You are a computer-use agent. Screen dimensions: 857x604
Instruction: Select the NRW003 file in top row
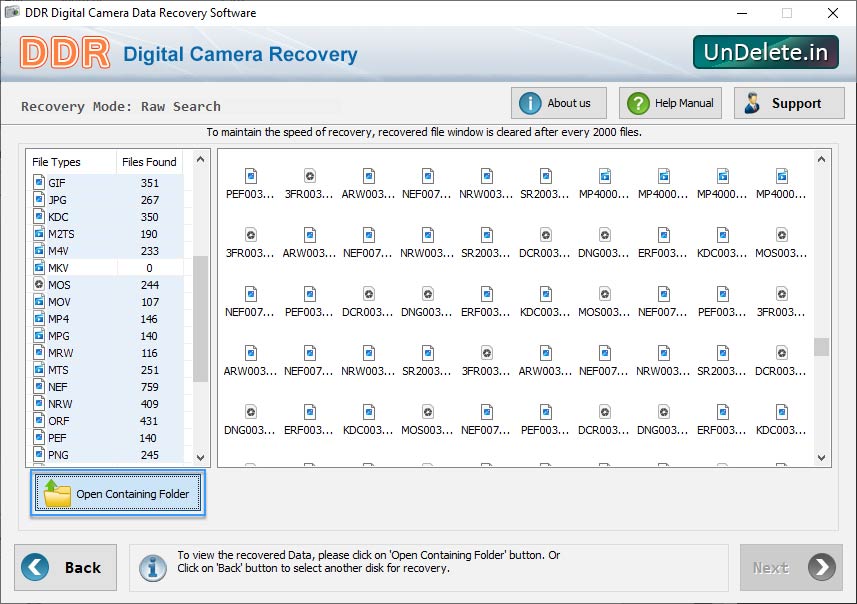486,184
